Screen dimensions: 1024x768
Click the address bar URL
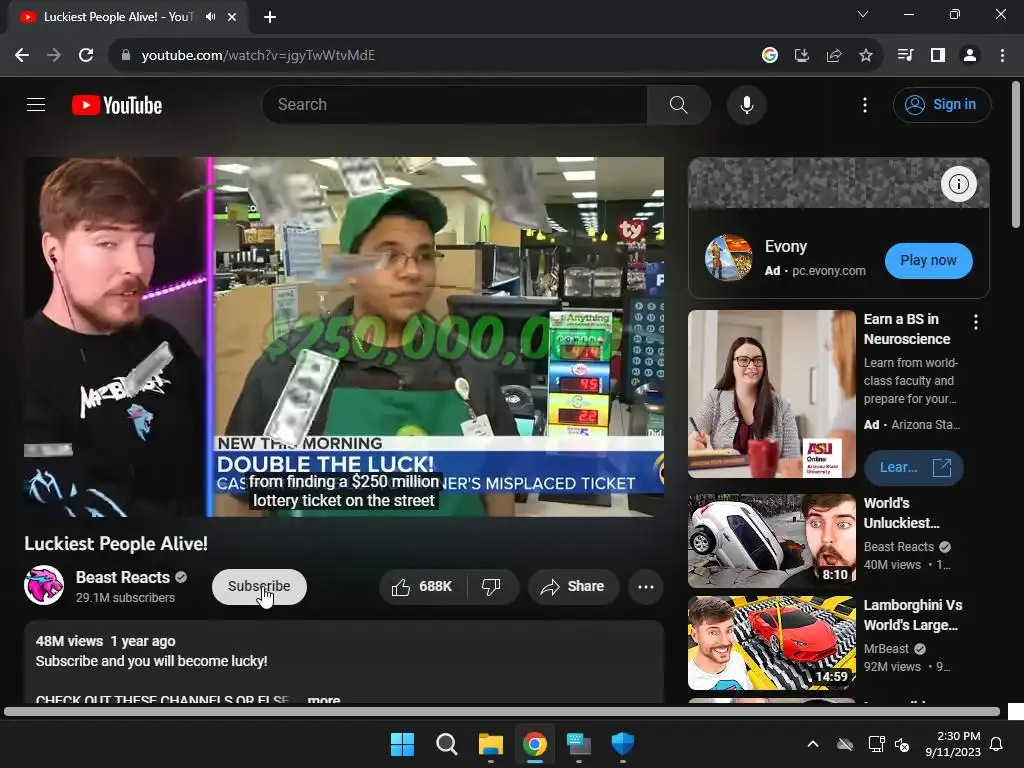(258, 56)
